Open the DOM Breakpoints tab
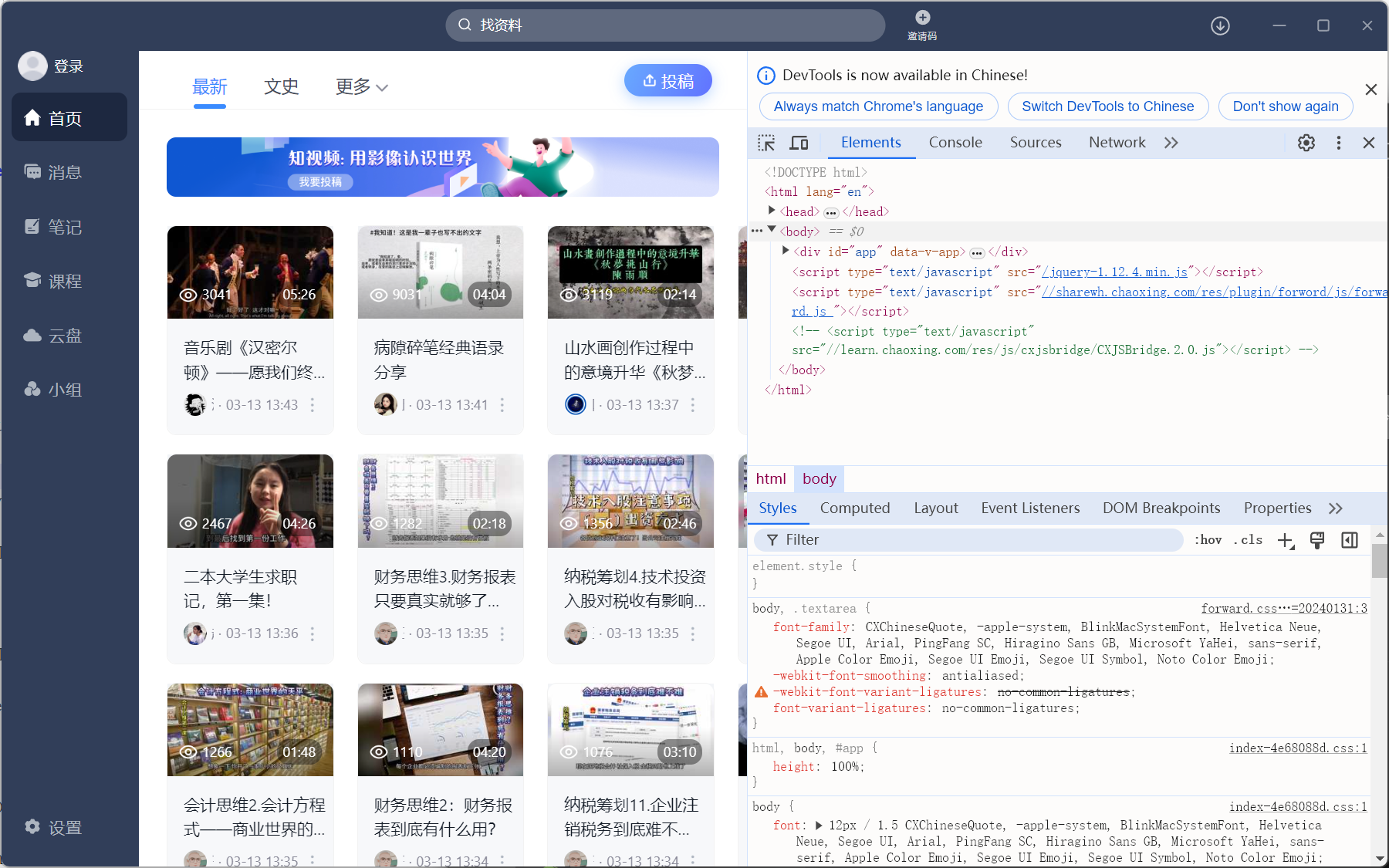Viewport: 1389px width, 868px height. click(x=1161, y=508)
